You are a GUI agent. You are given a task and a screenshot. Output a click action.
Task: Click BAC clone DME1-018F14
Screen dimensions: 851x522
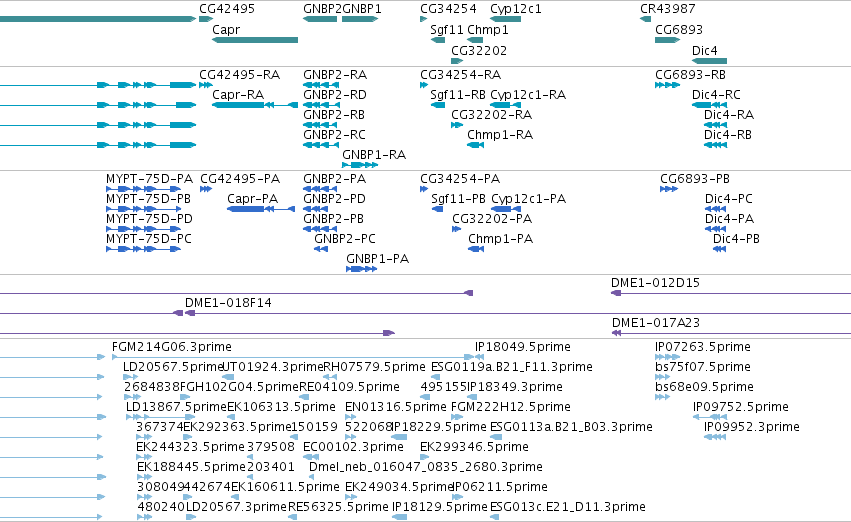tap(228, 303)
